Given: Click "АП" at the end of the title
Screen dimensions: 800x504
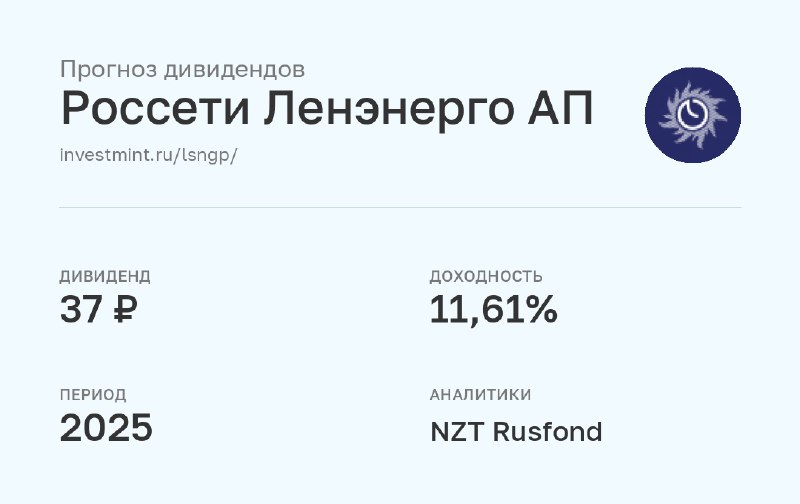Looking at the screenshot, I should [560, 110].
